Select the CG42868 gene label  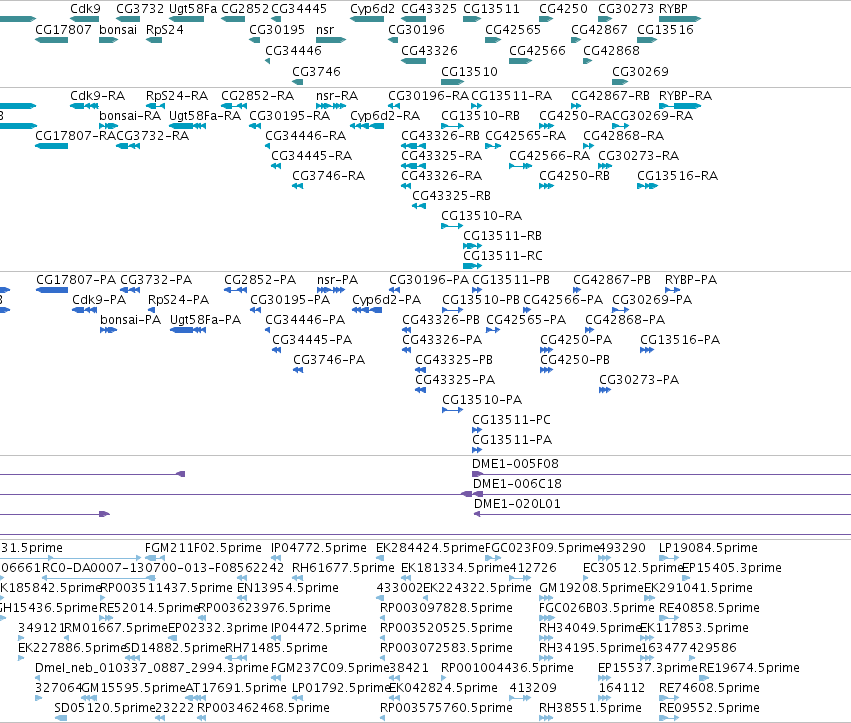pyautogui.click(x=612, y=50)
